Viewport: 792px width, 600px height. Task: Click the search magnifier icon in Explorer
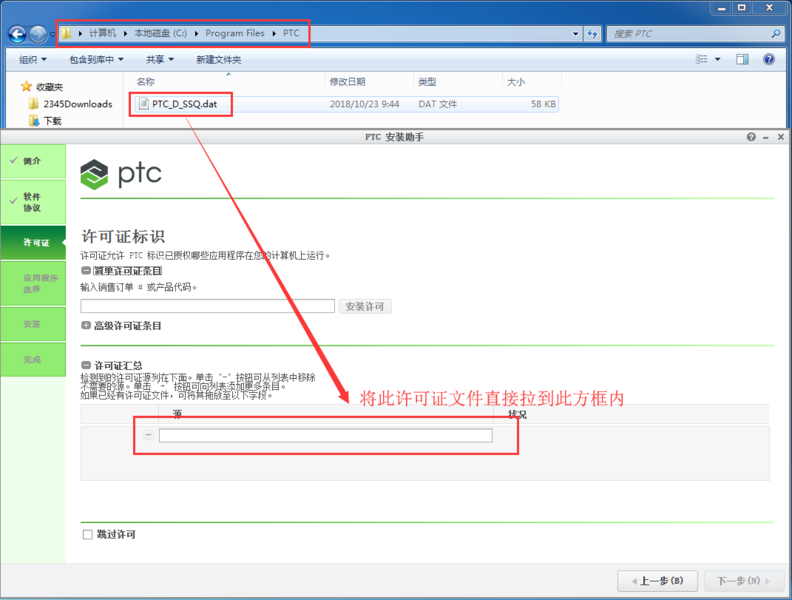pos(775,33)
